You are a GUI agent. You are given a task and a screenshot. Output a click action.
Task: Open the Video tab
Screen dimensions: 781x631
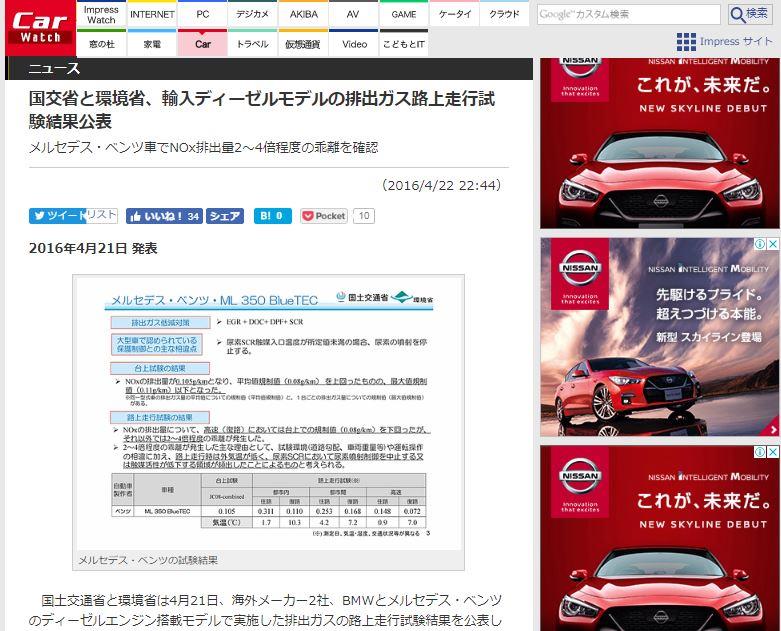pyautogui.click(x=354, y=44)
